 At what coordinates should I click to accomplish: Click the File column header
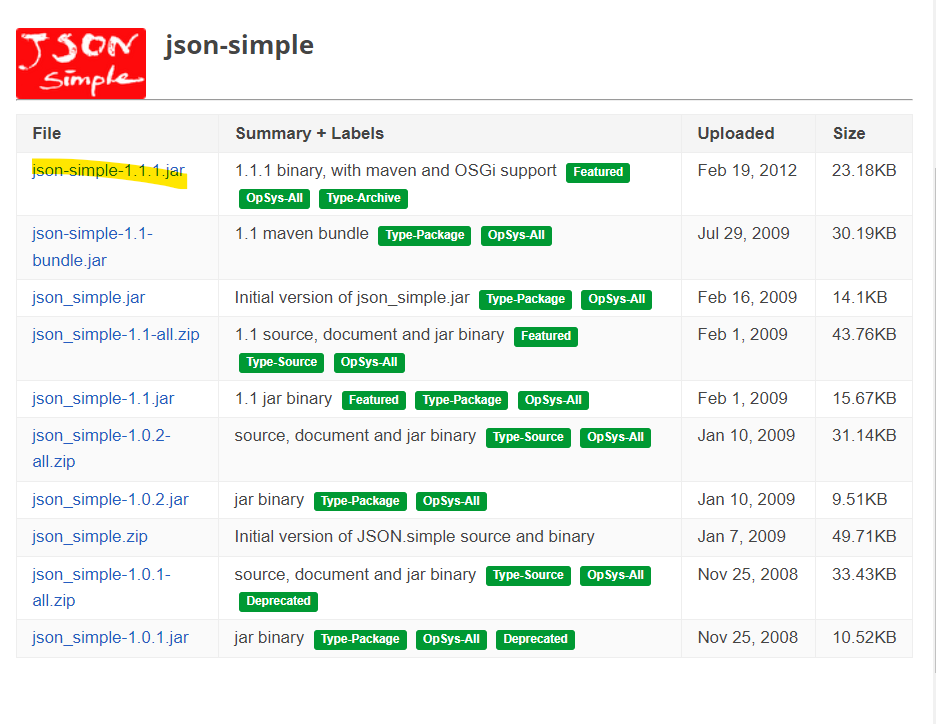(x=47, y=133)
